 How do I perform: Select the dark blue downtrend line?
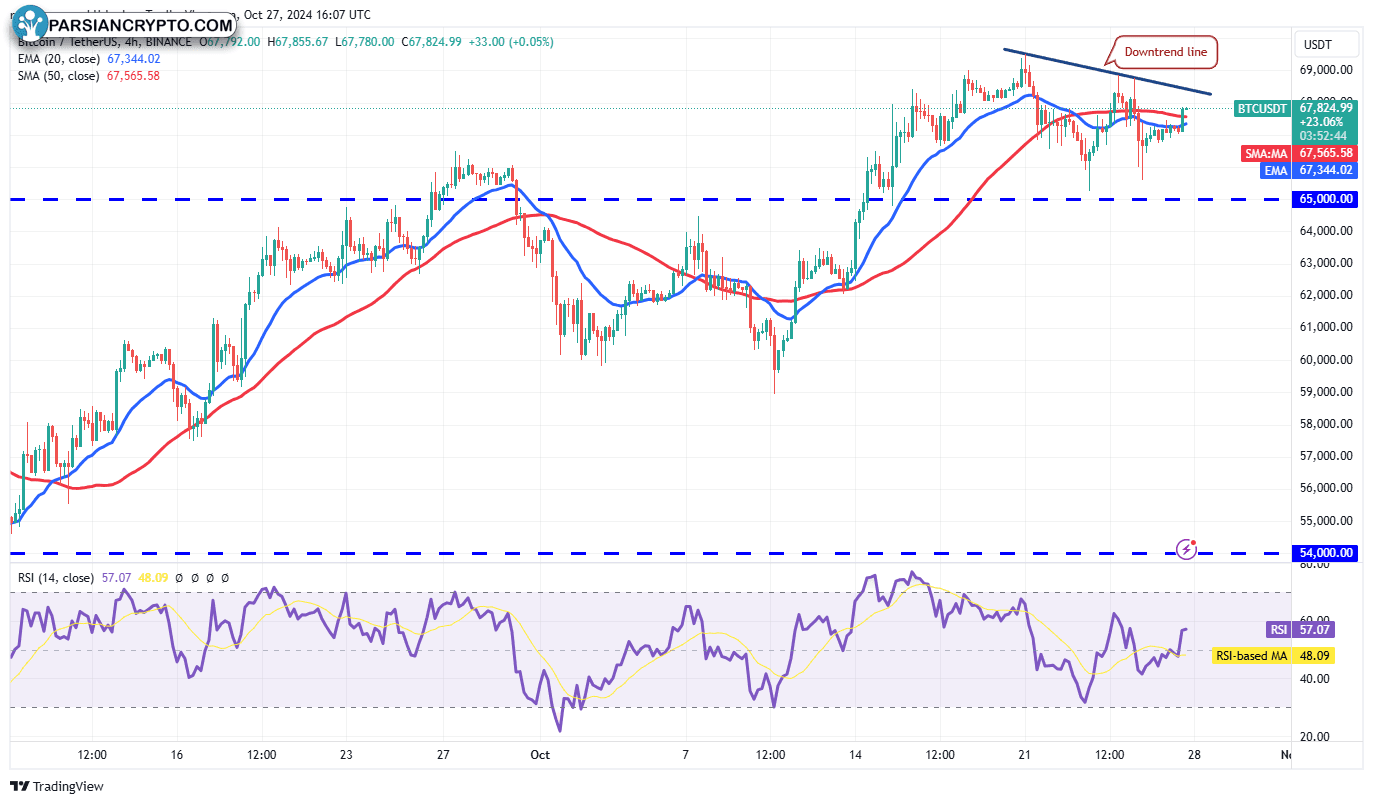[1107, 71]
